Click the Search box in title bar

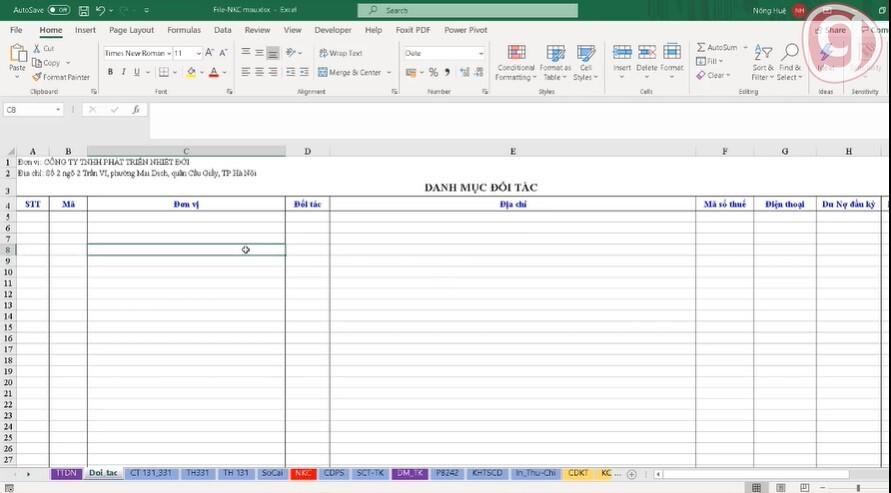pyautogui.click(x=468, y=10)
